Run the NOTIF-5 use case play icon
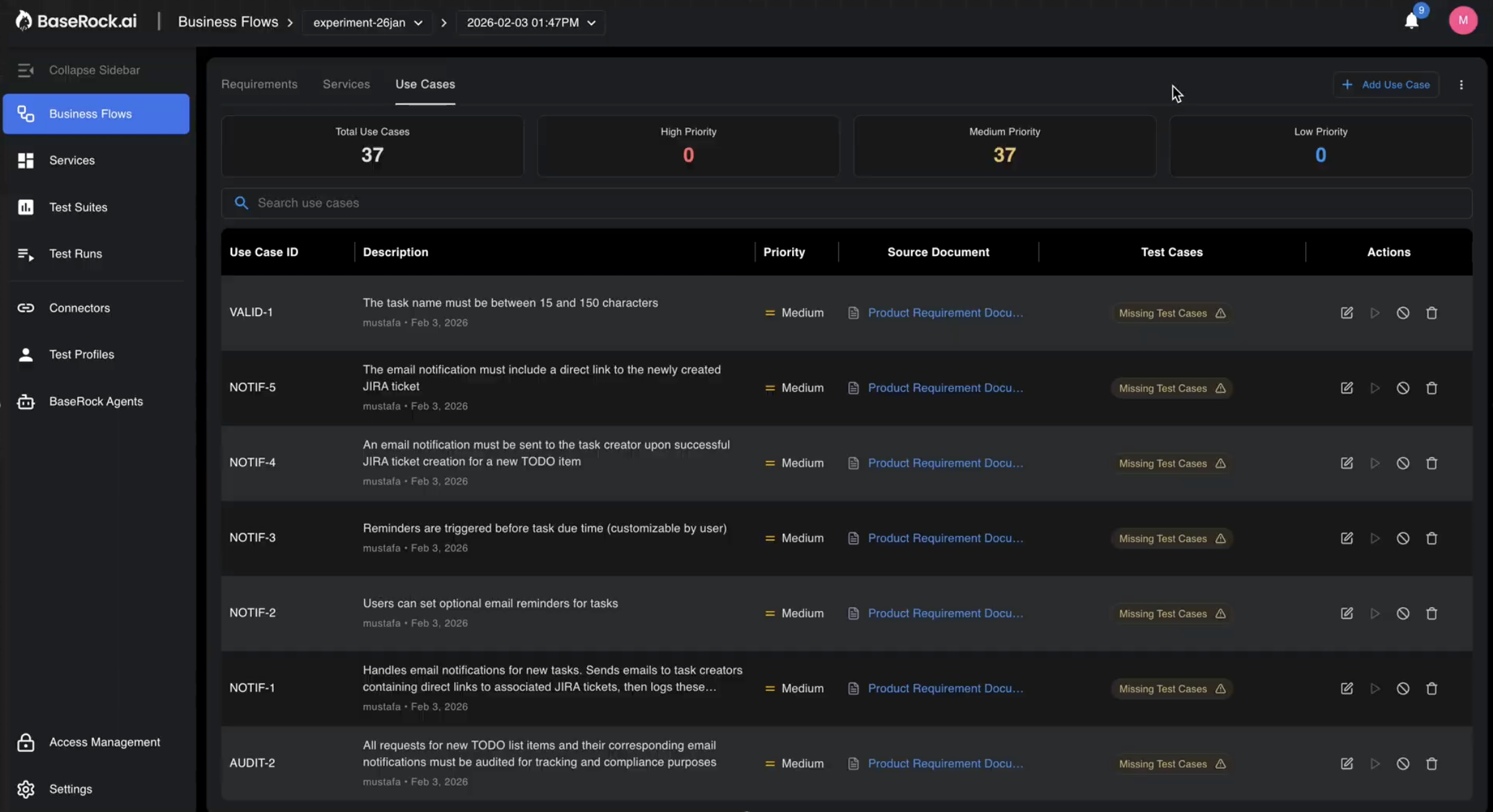The image size is (1493, 812). click(1375, 388)
